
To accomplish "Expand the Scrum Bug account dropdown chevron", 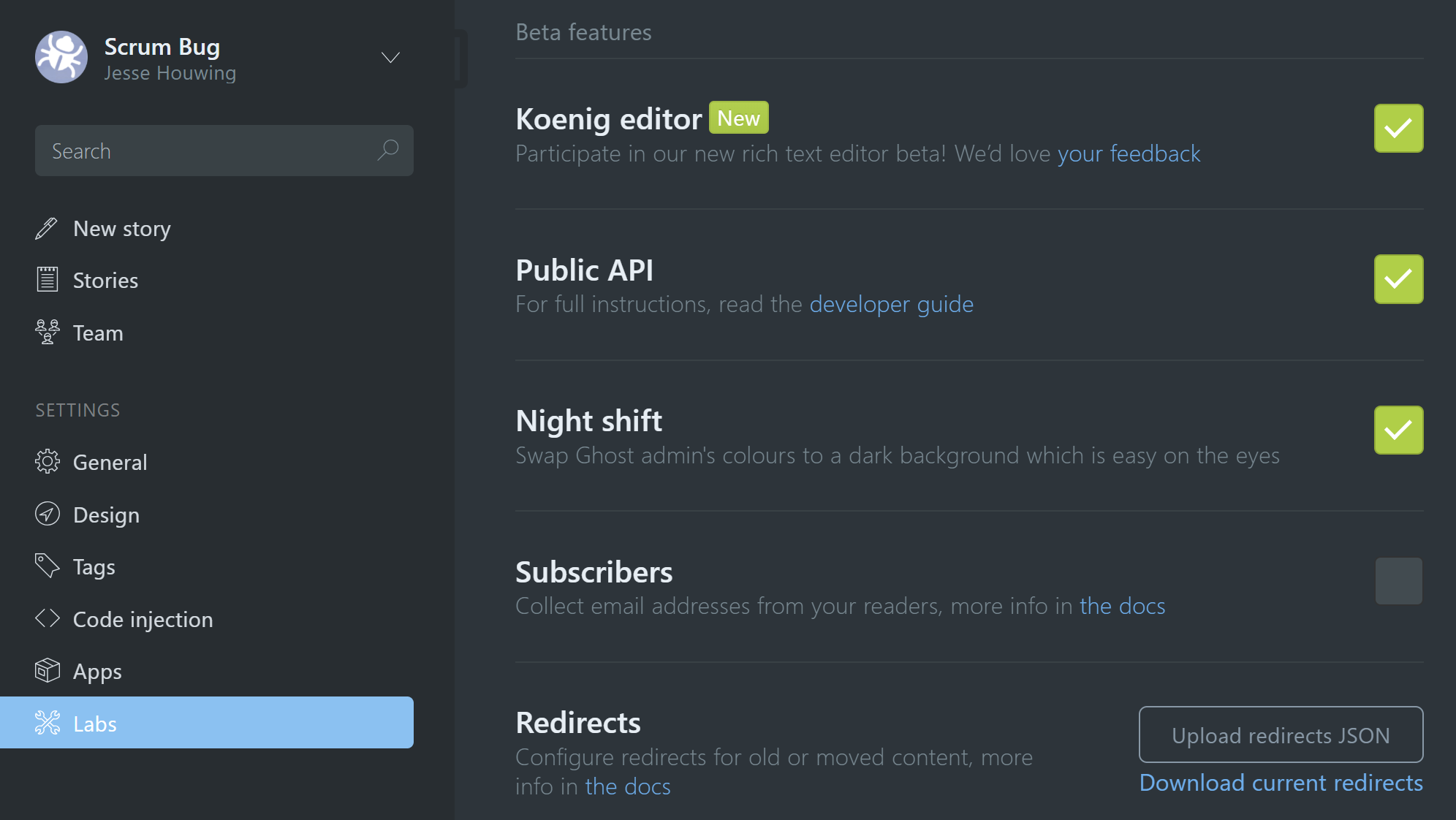I will click(x=391, y=58).
